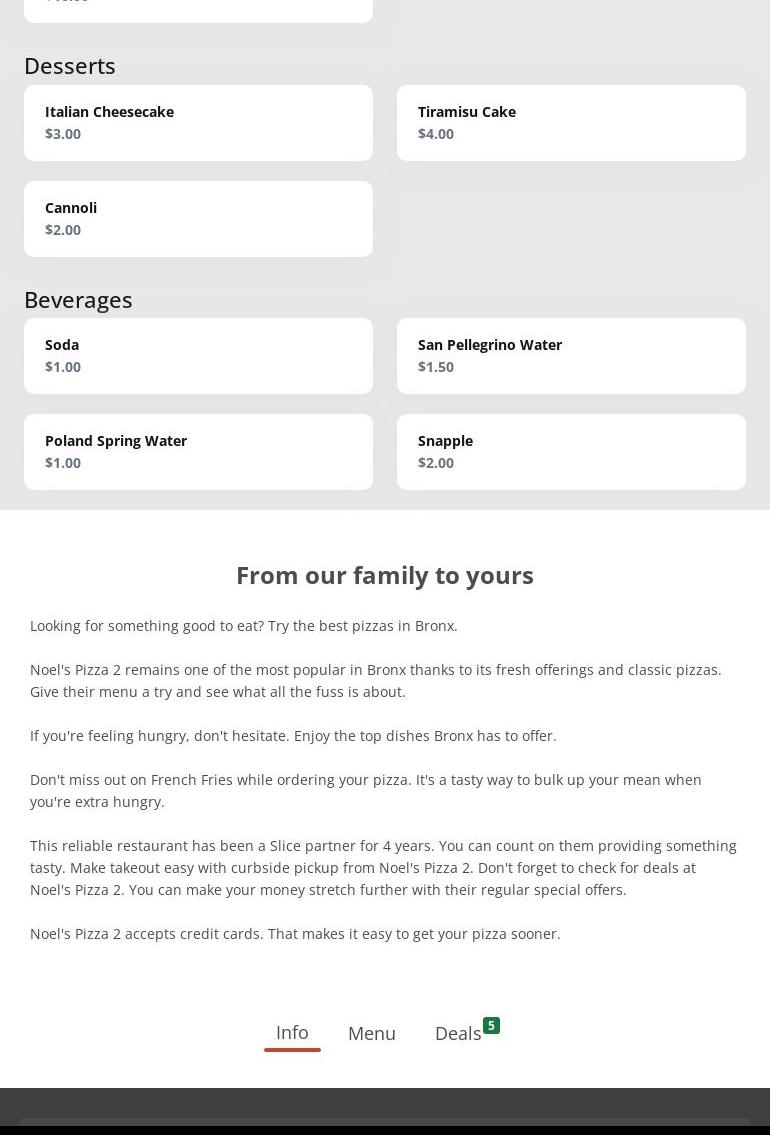Add Tiramisu Cake to the order
The image size is (770, 1135).
click(x=571, y=123)
